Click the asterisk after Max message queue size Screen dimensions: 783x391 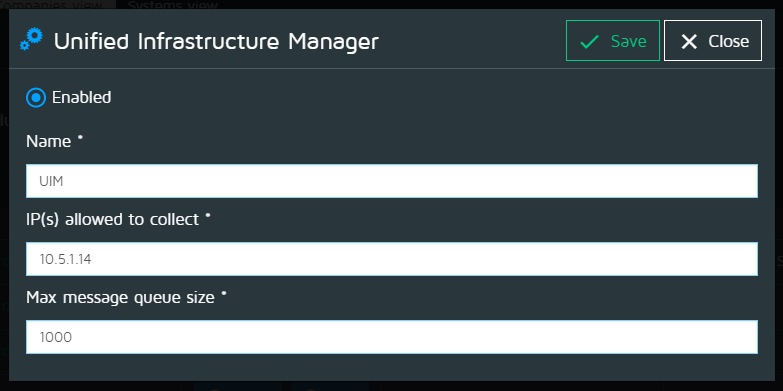click(224, 295)
